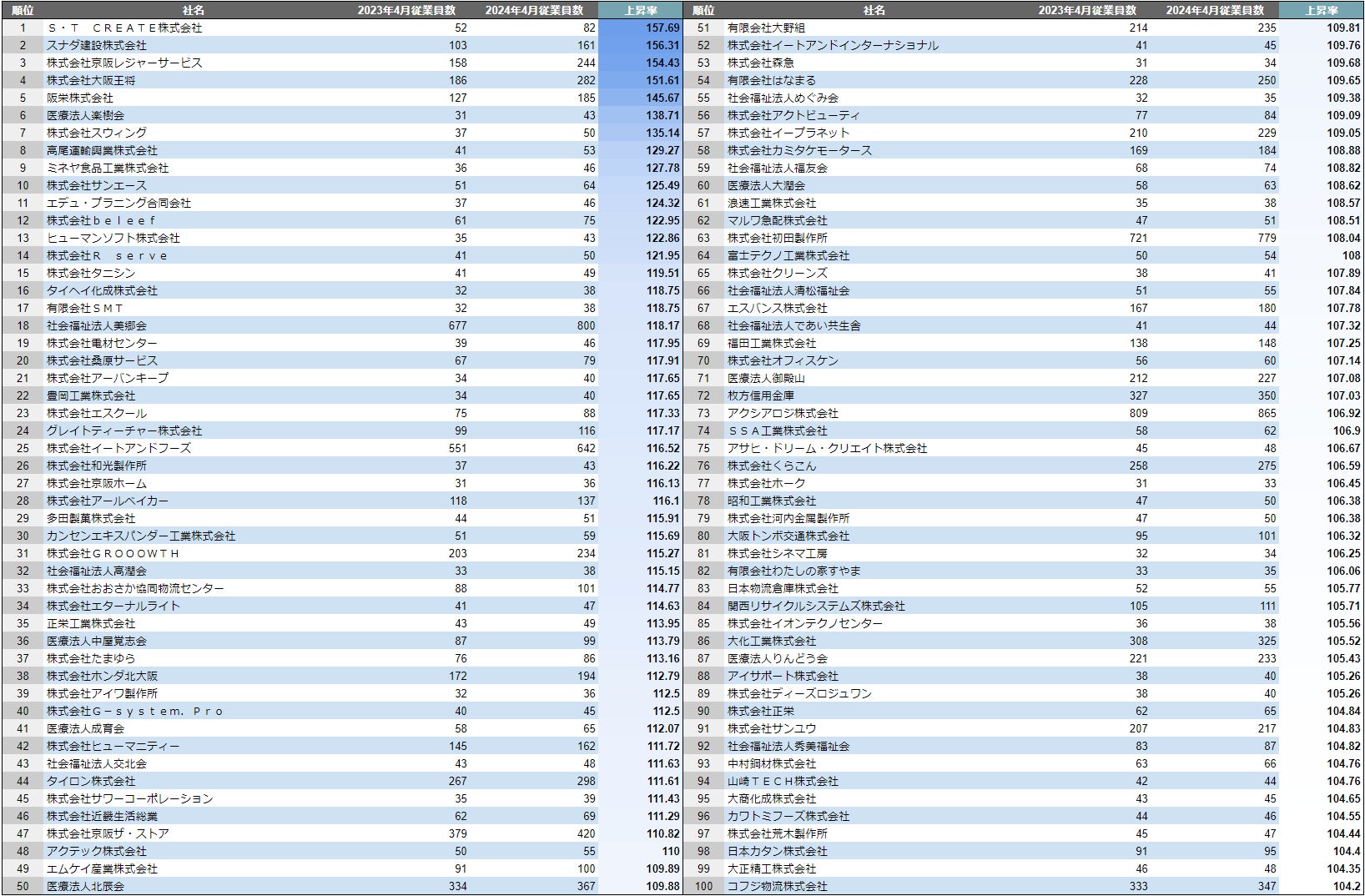Select the 株式会社エターナルライト entry
This screenshot has height=896, width=1365.
113,606
